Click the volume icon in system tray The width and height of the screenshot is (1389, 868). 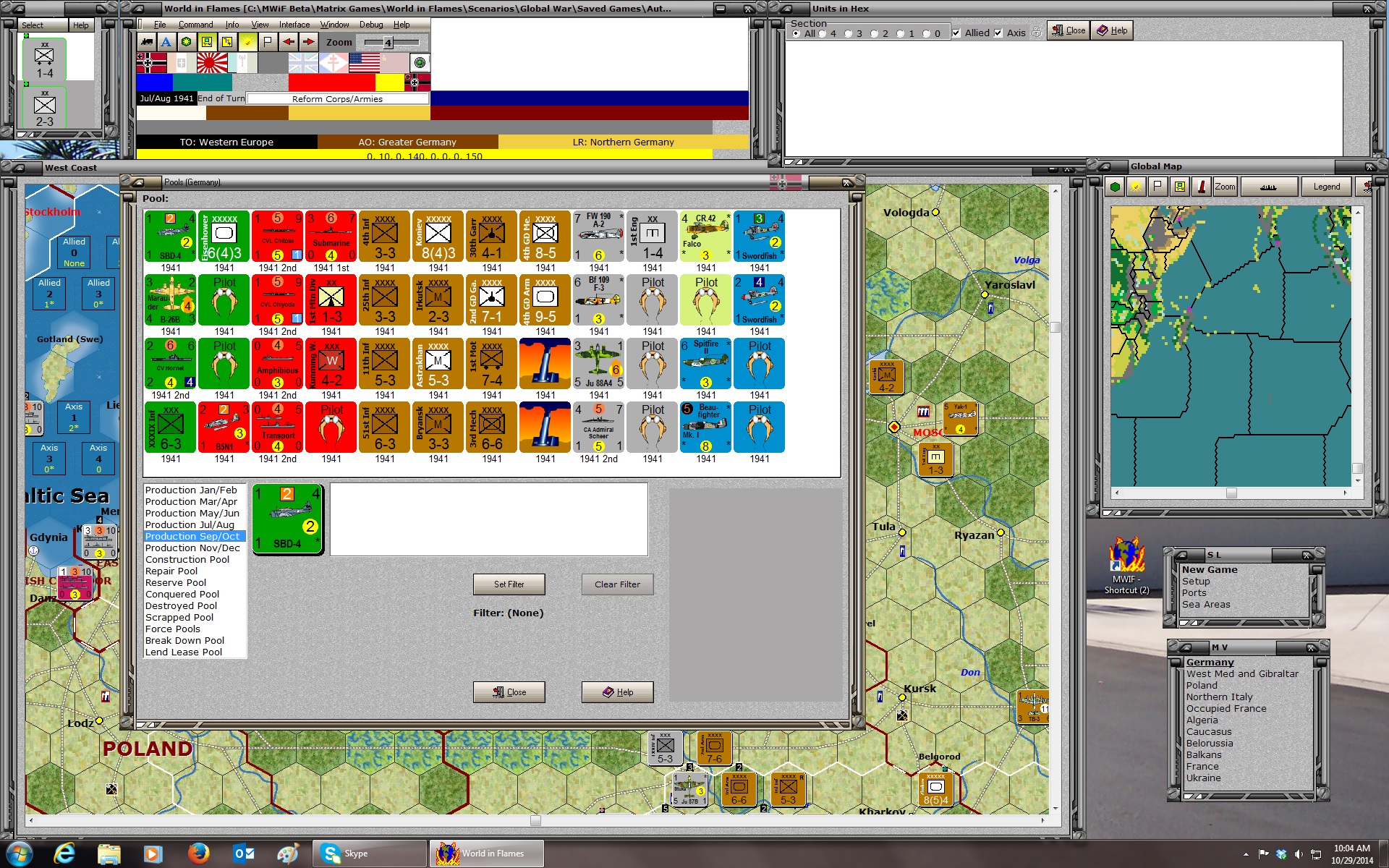point(1299,854)
